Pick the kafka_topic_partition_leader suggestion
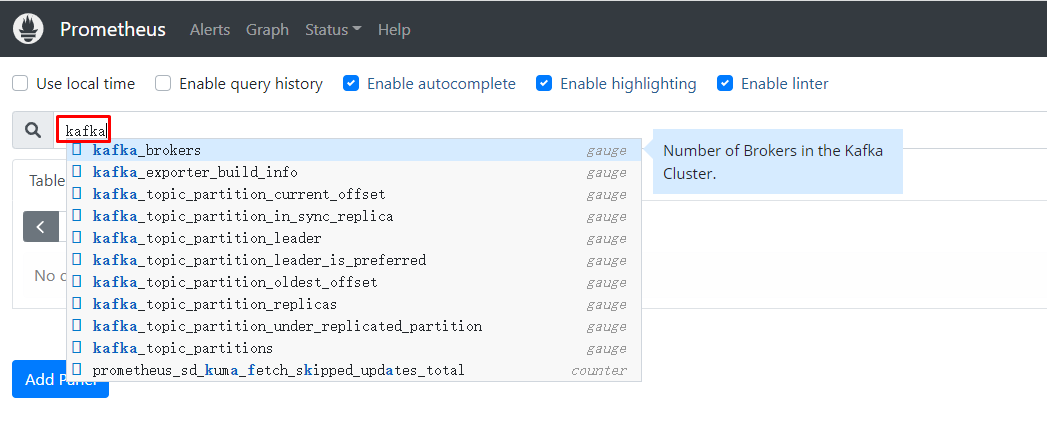This screenshot has width=1047, height=448. tap(354, 238)
